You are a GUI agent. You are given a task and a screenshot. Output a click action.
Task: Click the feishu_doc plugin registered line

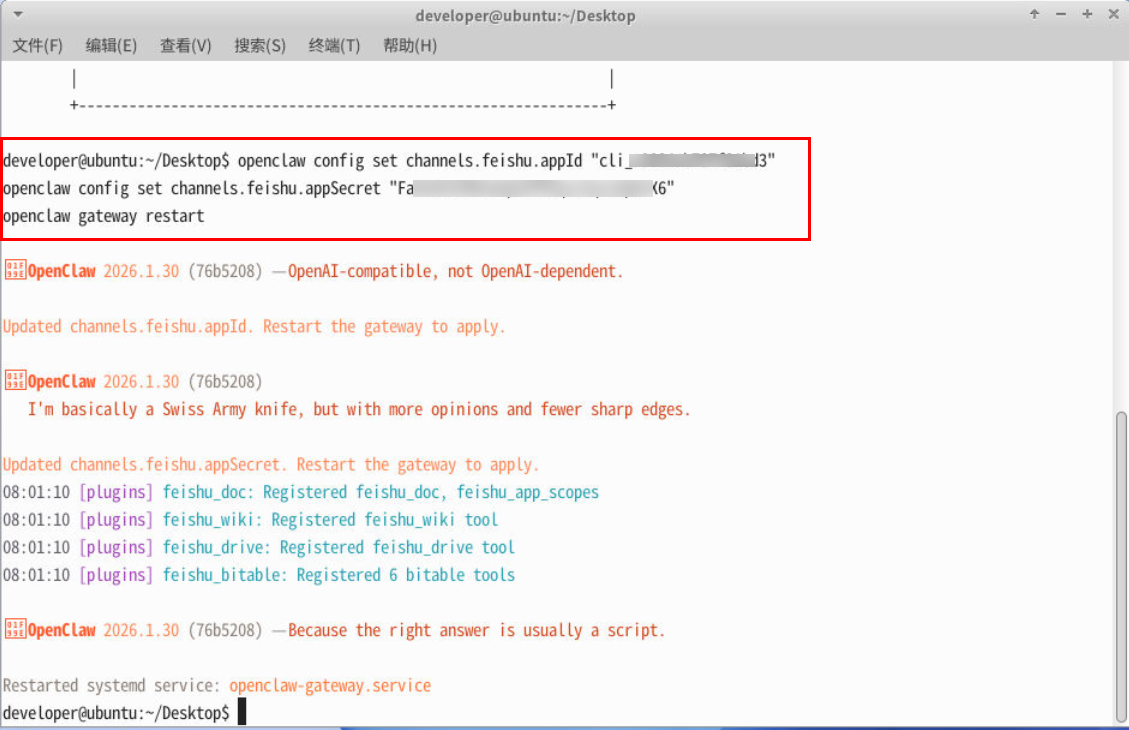point(301,492)
